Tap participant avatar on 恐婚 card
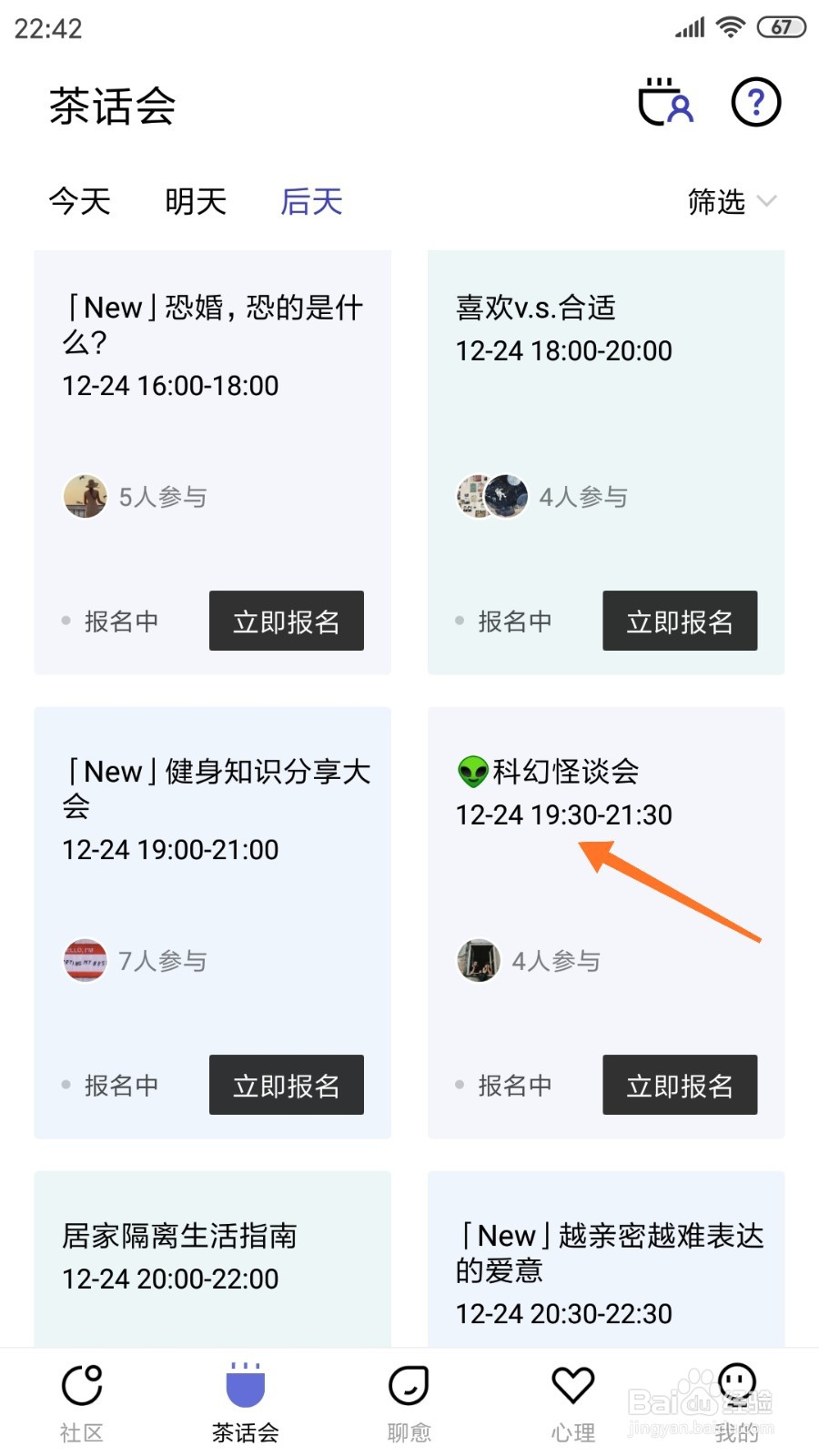Screen dimensions: 819x1456 click(86, 496)
